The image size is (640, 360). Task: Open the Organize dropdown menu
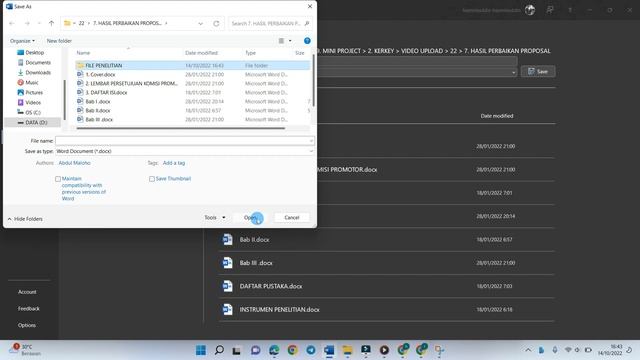[x=22, y=41]
